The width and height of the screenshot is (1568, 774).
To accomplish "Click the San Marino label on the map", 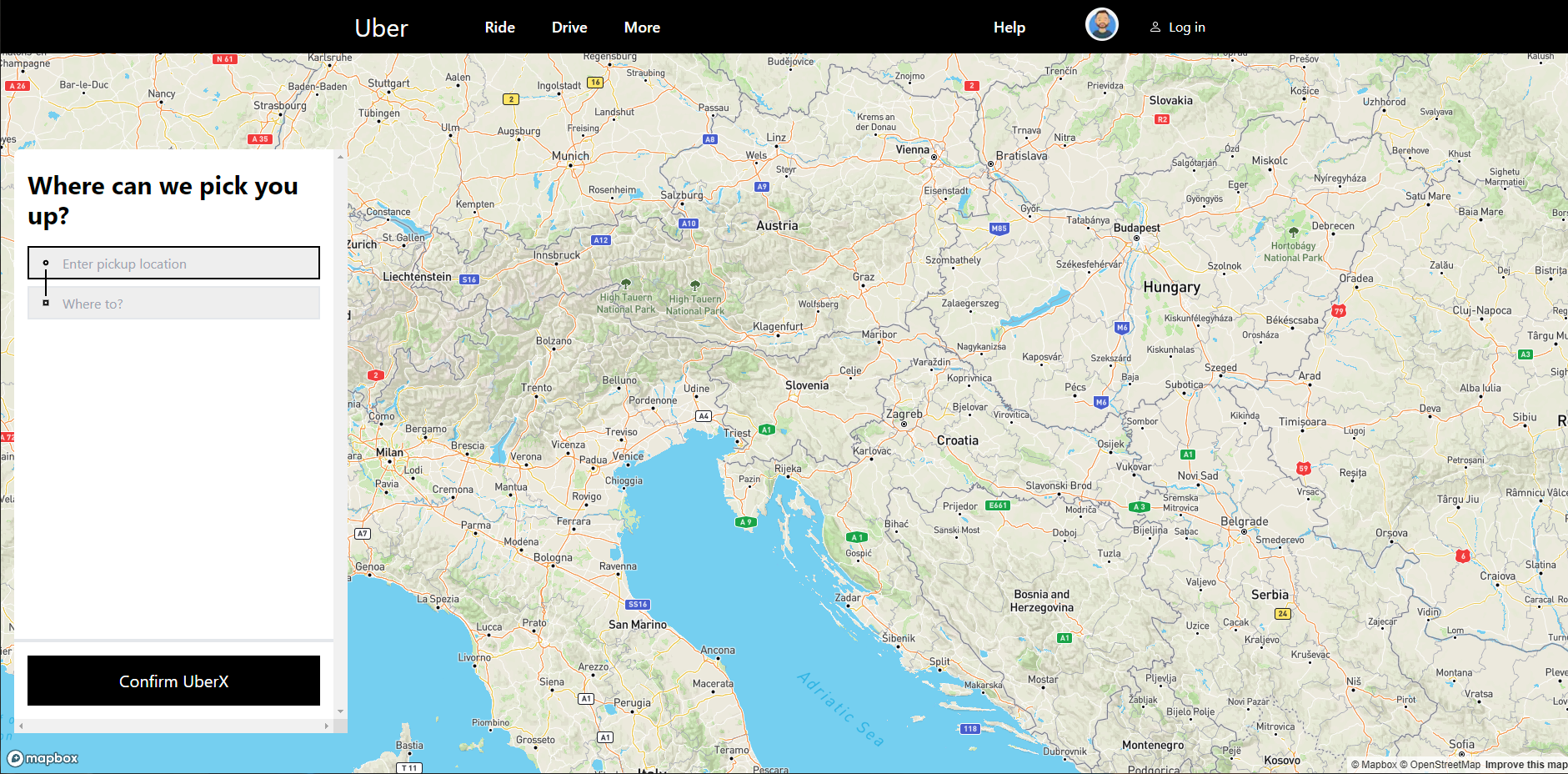I will tap(638, 625).
